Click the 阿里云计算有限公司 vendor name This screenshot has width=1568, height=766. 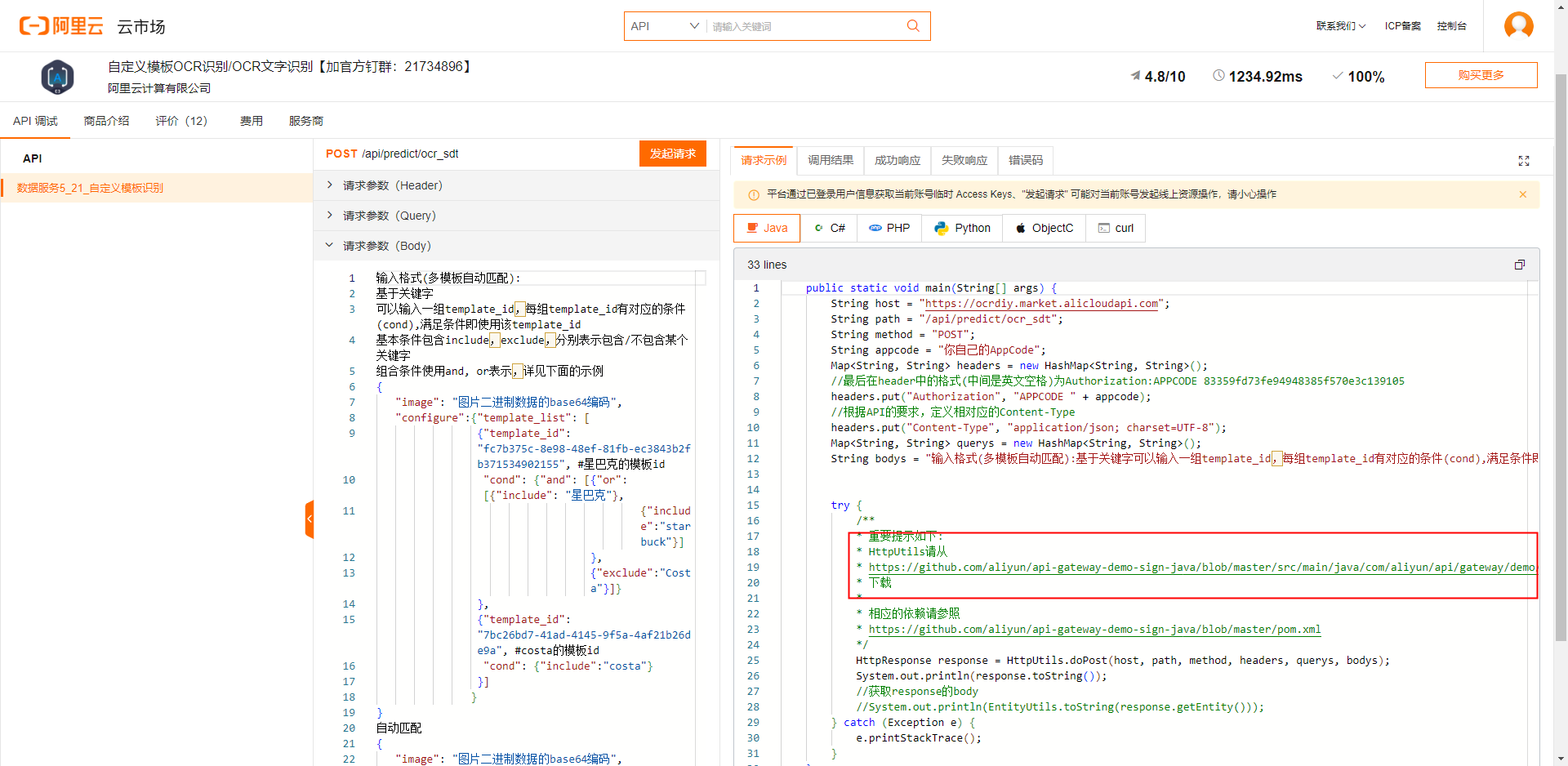click(159, 88)
